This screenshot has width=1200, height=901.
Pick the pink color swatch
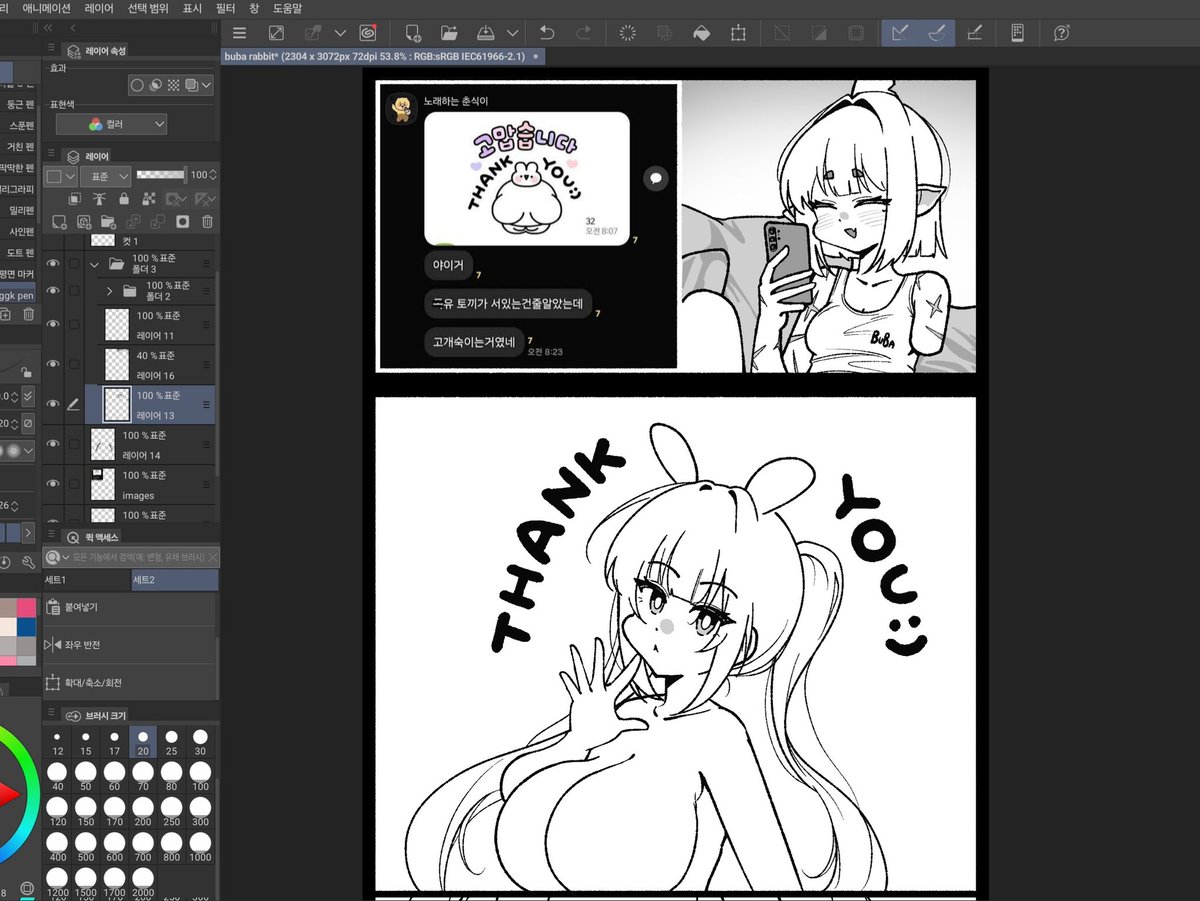point(26,608)
